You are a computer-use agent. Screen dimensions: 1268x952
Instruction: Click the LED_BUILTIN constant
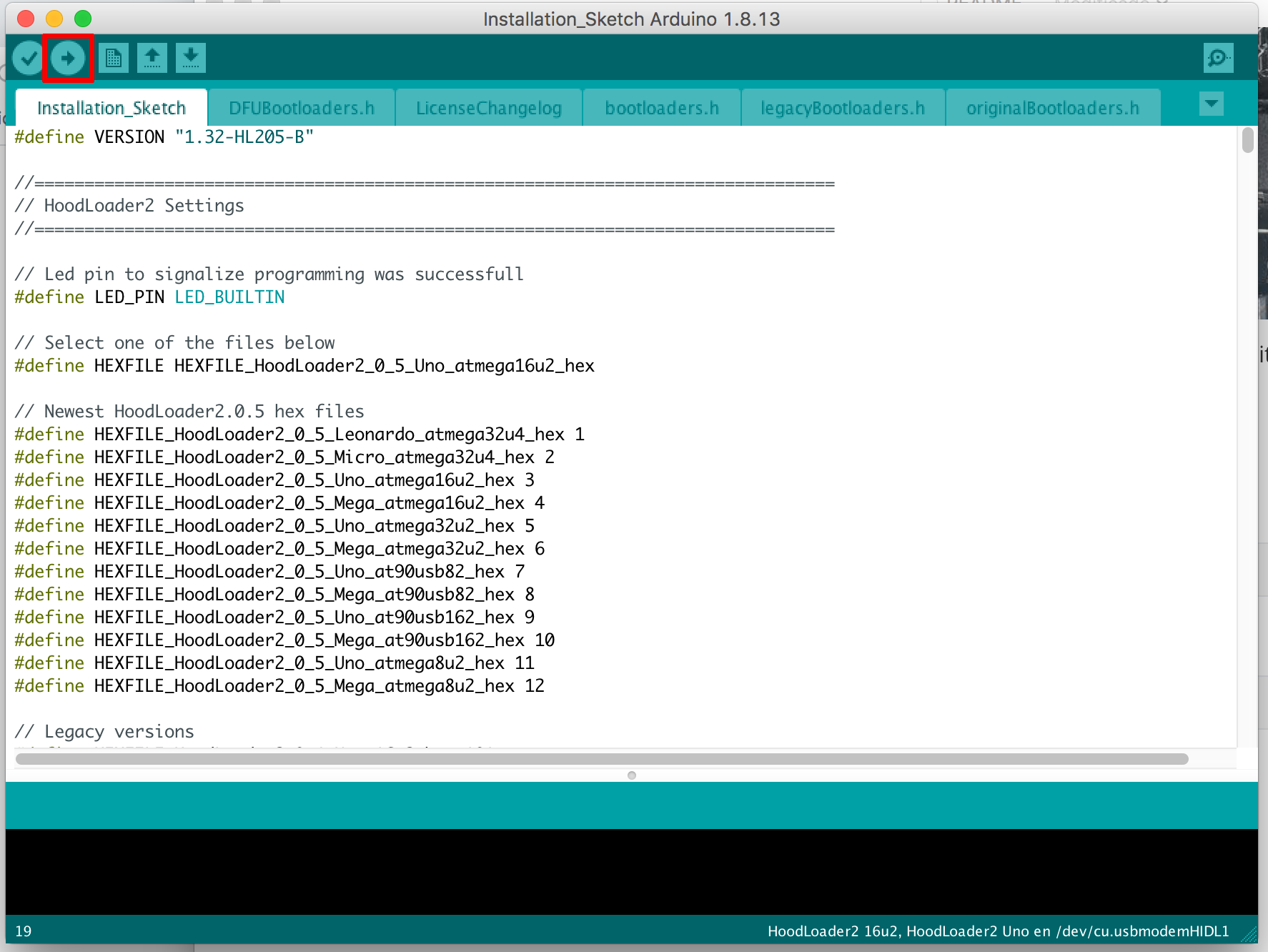230,297
